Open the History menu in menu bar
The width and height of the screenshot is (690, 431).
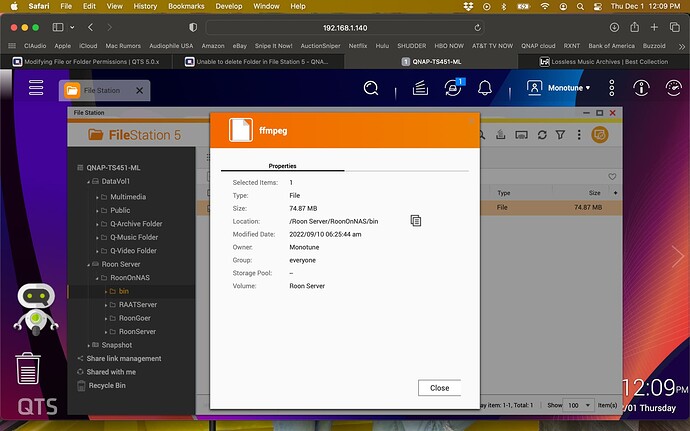coord(145,6)
